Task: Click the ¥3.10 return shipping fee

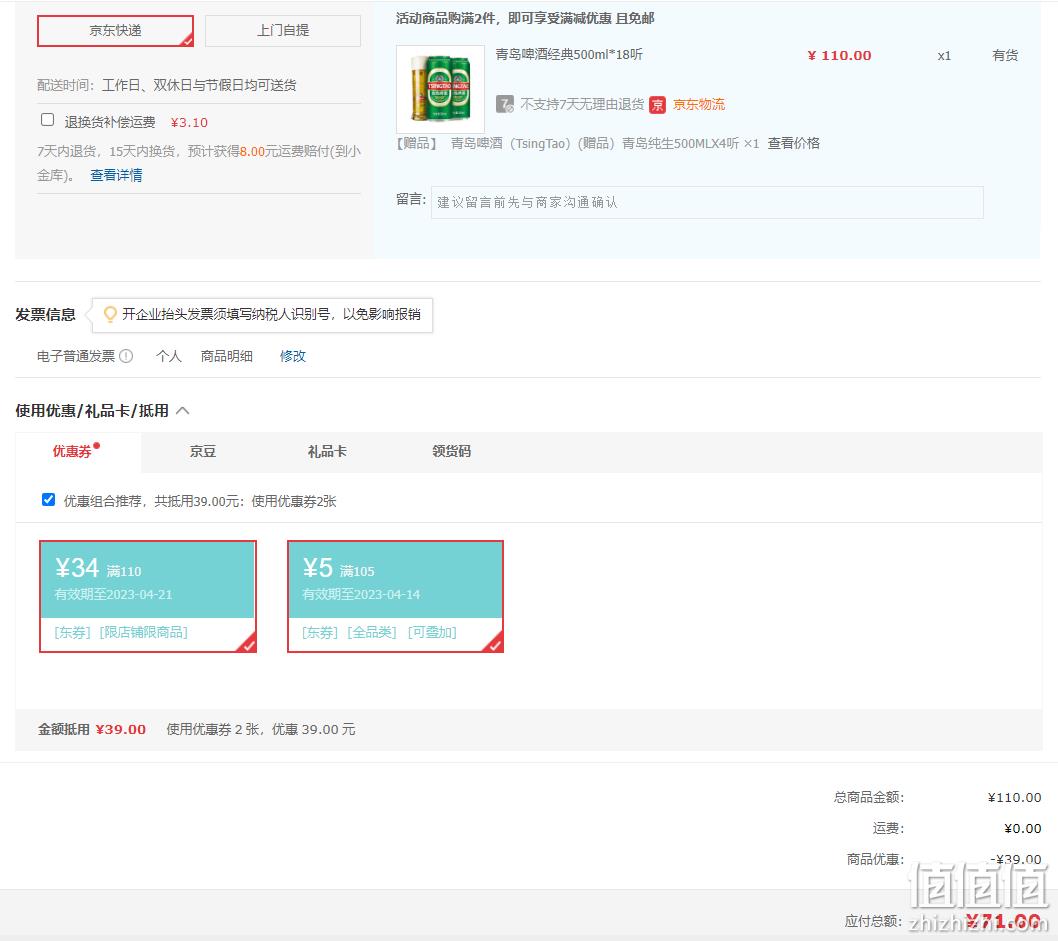Action: click(189, 123)
